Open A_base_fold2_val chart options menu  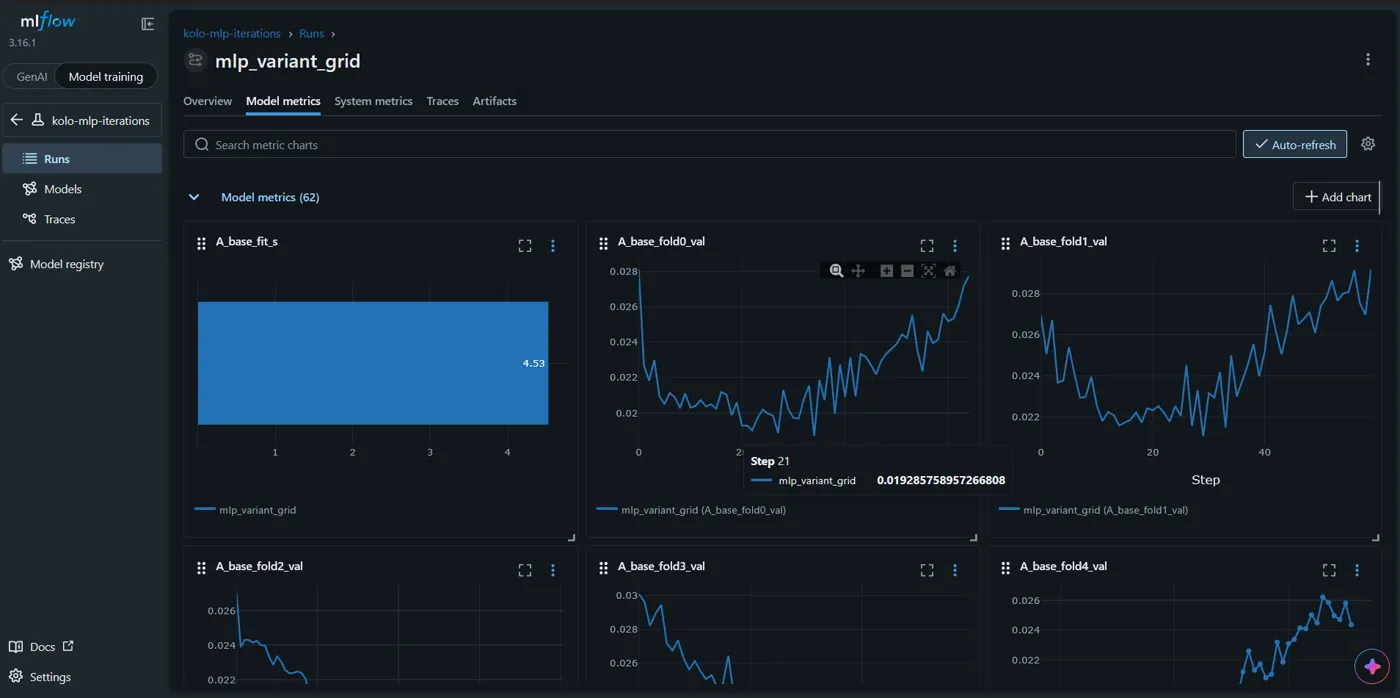tap(553, 570)
